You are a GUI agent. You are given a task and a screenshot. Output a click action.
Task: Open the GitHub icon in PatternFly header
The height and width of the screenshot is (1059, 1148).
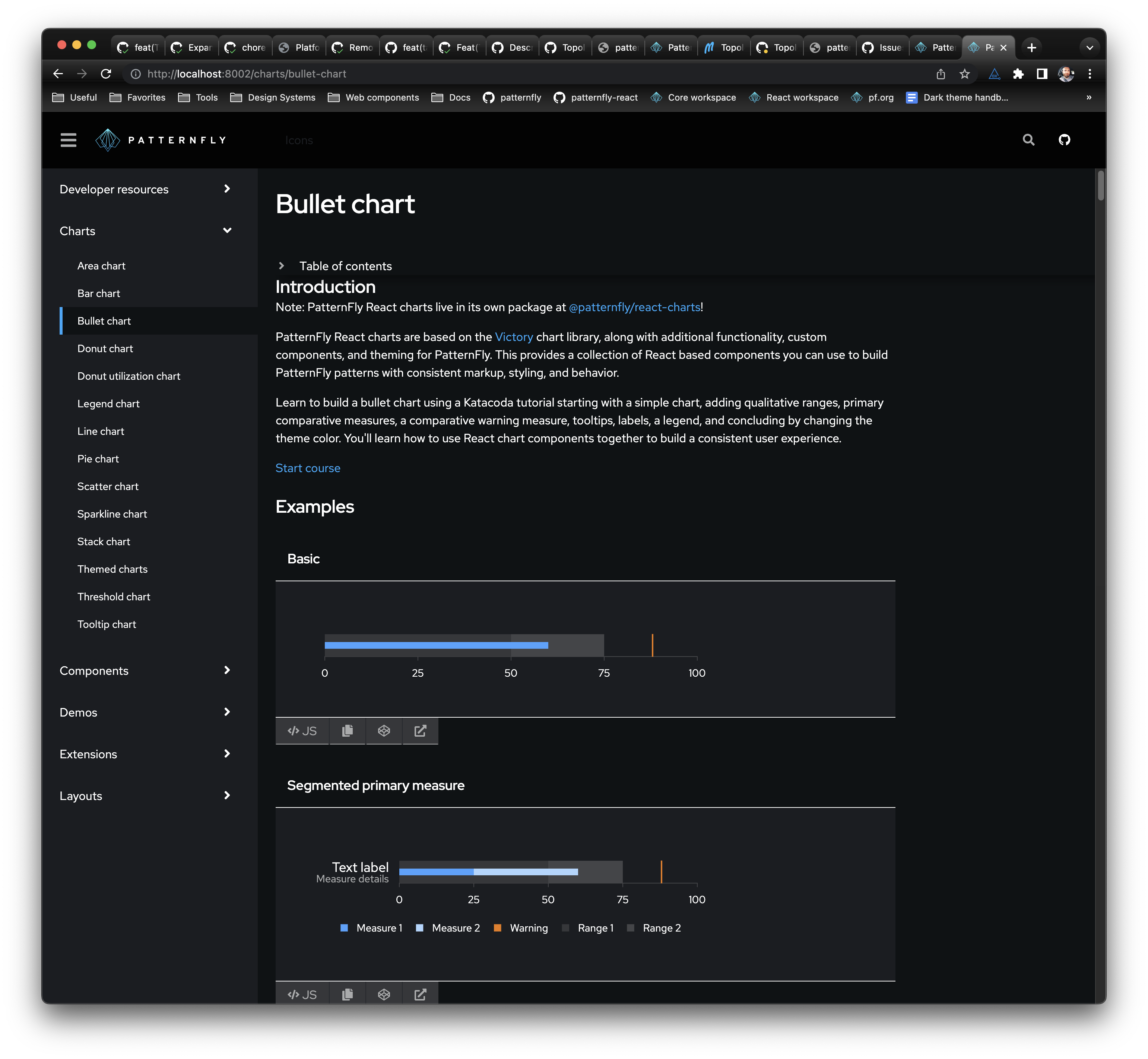click(1064, 140)
